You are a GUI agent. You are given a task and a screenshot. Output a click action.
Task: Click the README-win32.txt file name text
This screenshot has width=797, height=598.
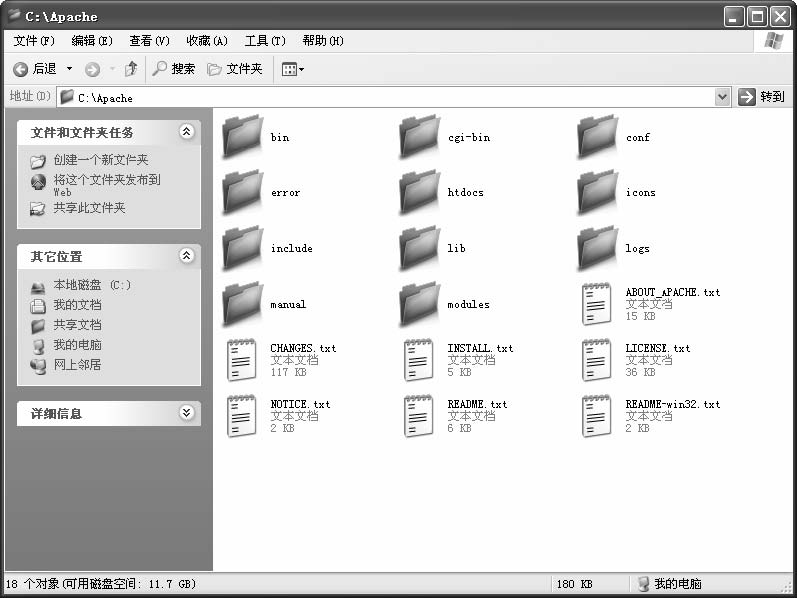click(672, 404)
